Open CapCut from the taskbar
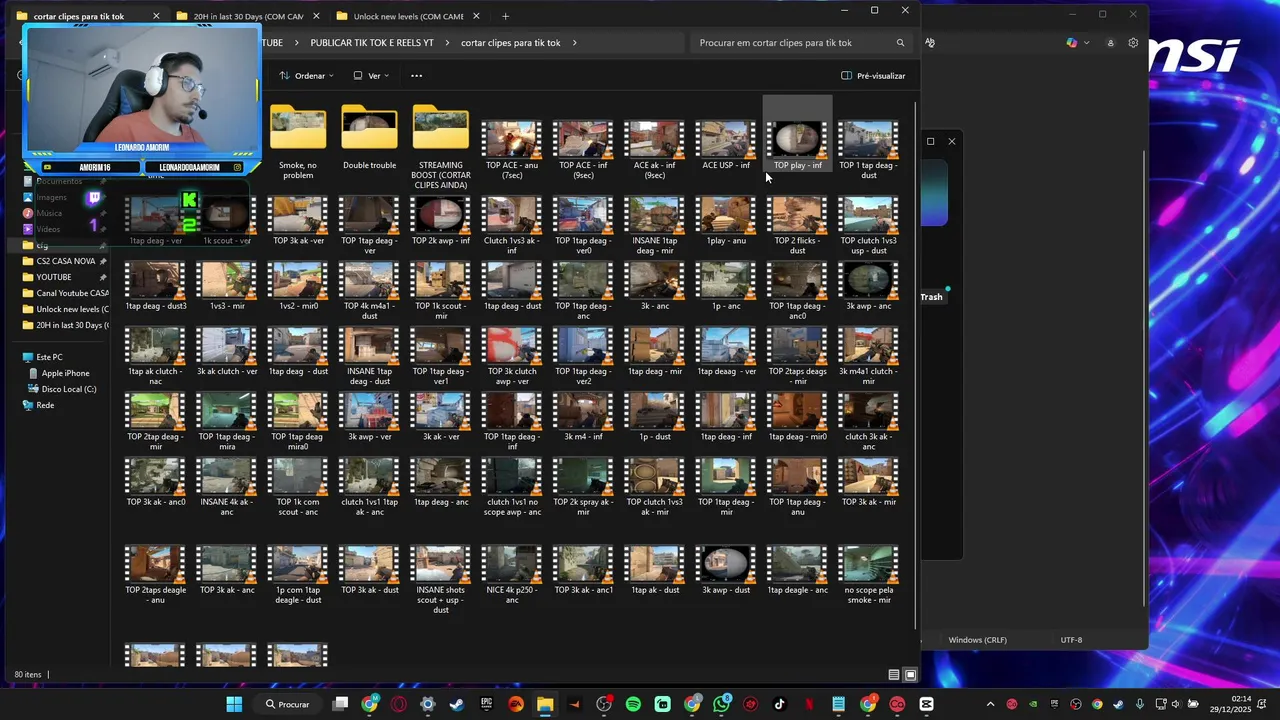The image size is (1280, 720). [927, 704]
